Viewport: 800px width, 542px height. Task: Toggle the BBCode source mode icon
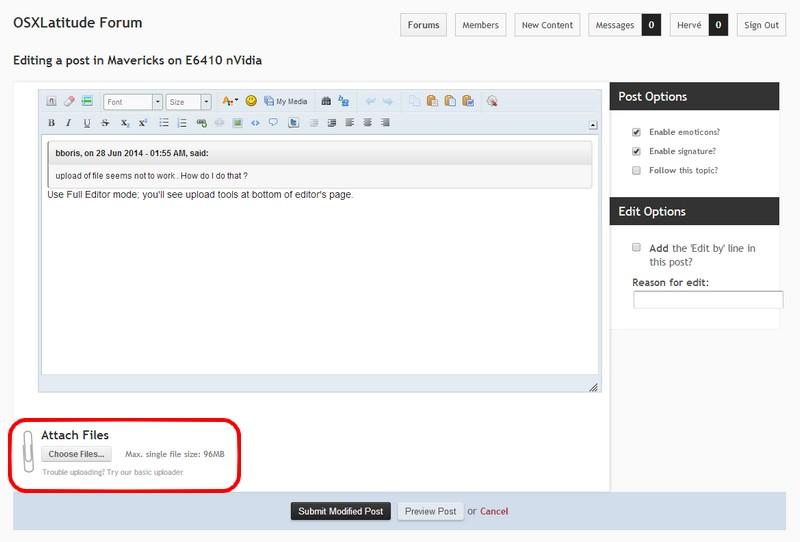point(52,101)
